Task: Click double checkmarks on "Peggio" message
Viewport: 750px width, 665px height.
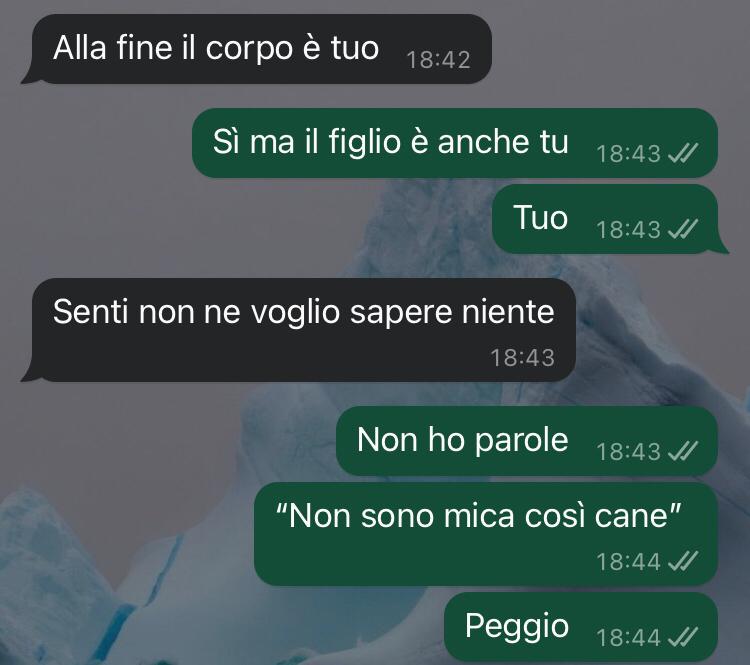Action: click(683, 637)
